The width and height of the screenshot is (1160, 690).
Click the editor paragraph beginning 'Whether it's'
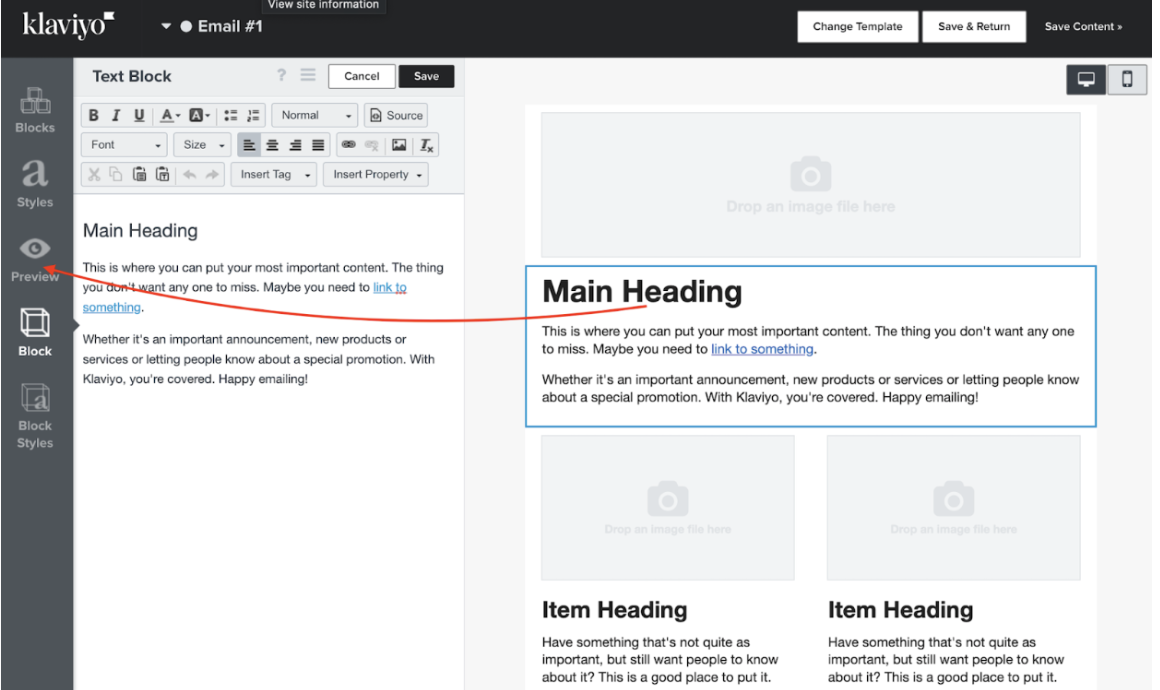click(x=259, y=359)
